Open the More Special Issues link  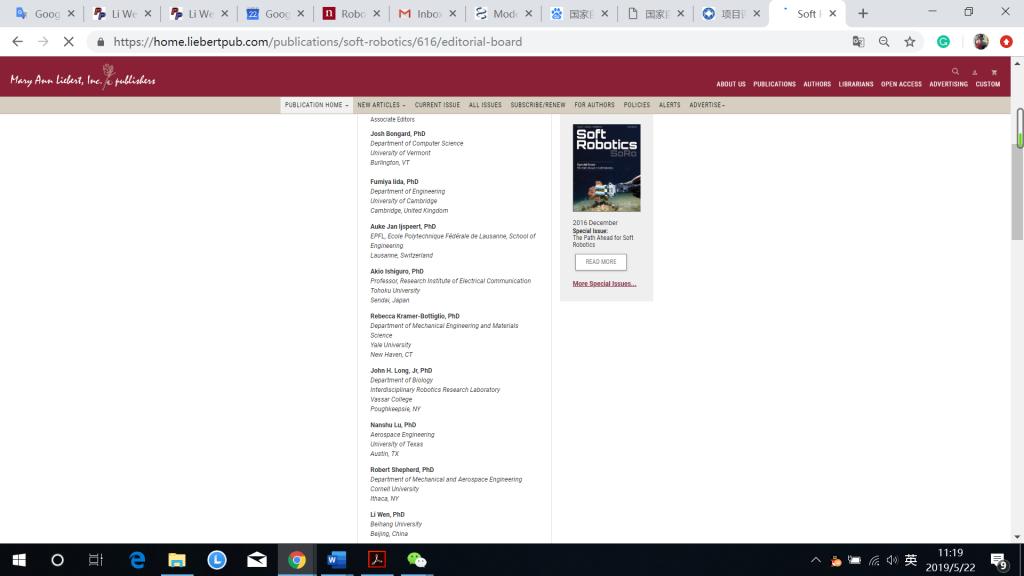(x=604, y=284)
